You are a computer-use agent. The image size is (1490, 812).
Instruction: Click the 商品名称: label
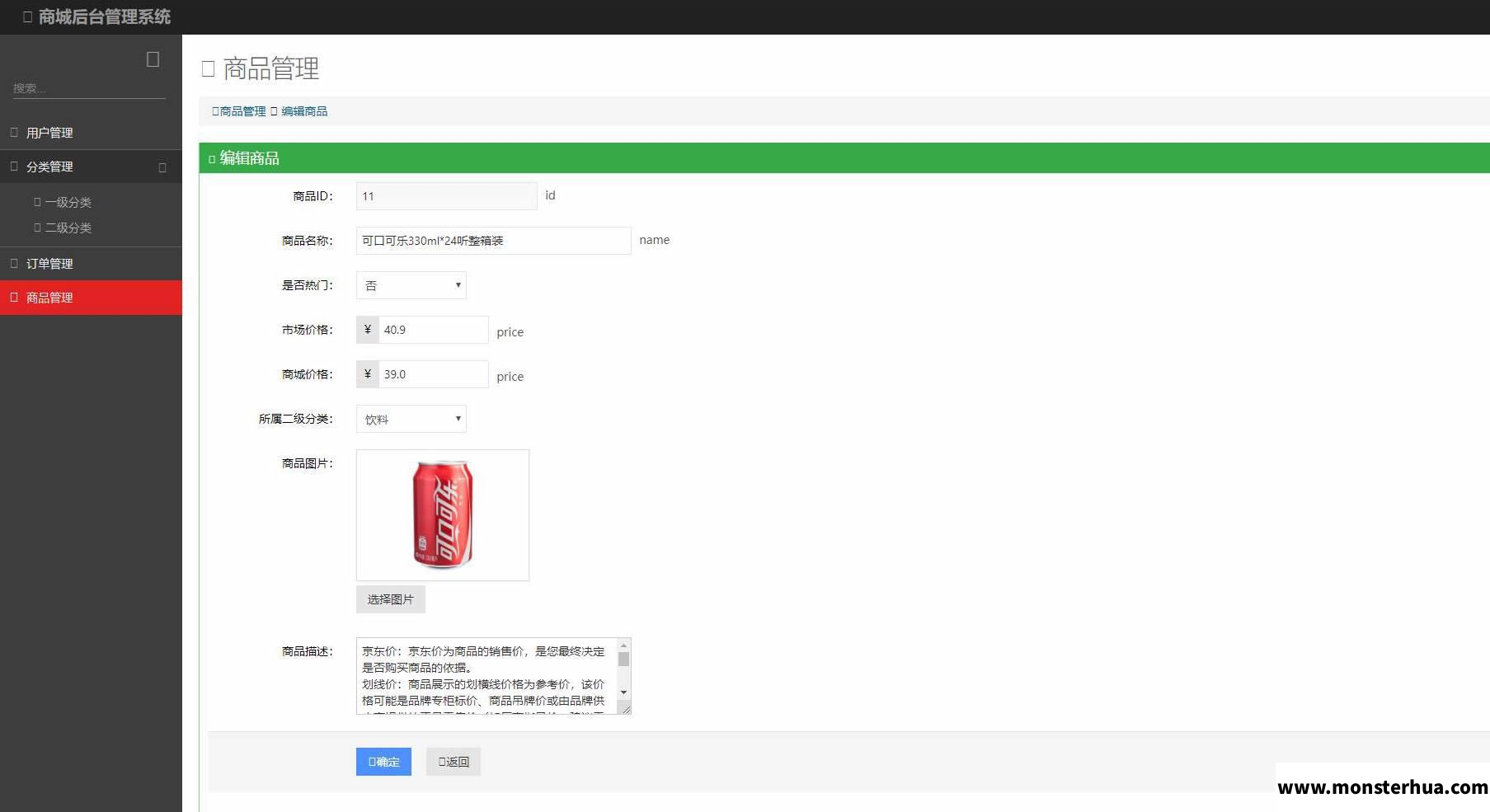pos(307,241)
